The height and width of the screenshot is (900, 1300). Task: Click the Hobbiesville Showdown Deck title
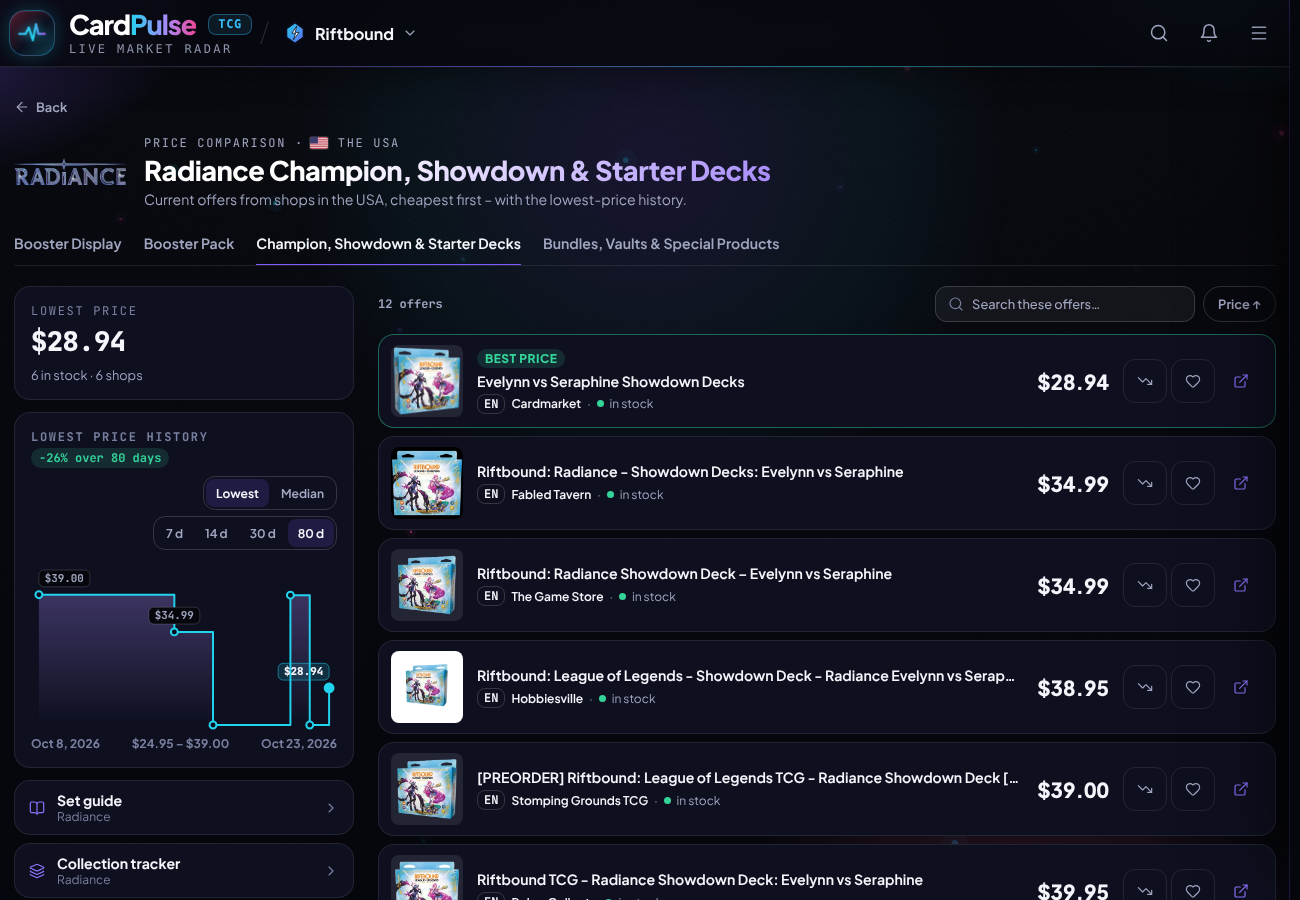(746, 676)
